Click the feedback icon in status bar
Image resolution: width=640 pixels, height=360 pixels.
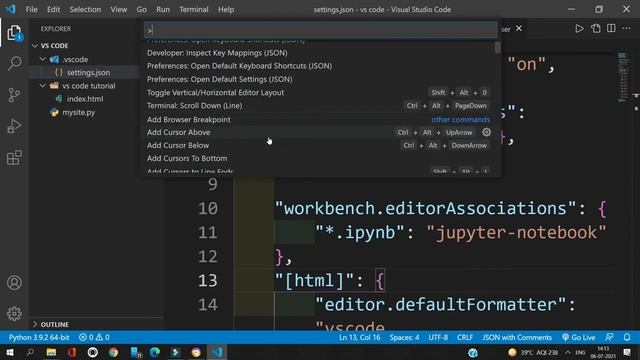tap(609, 338)
